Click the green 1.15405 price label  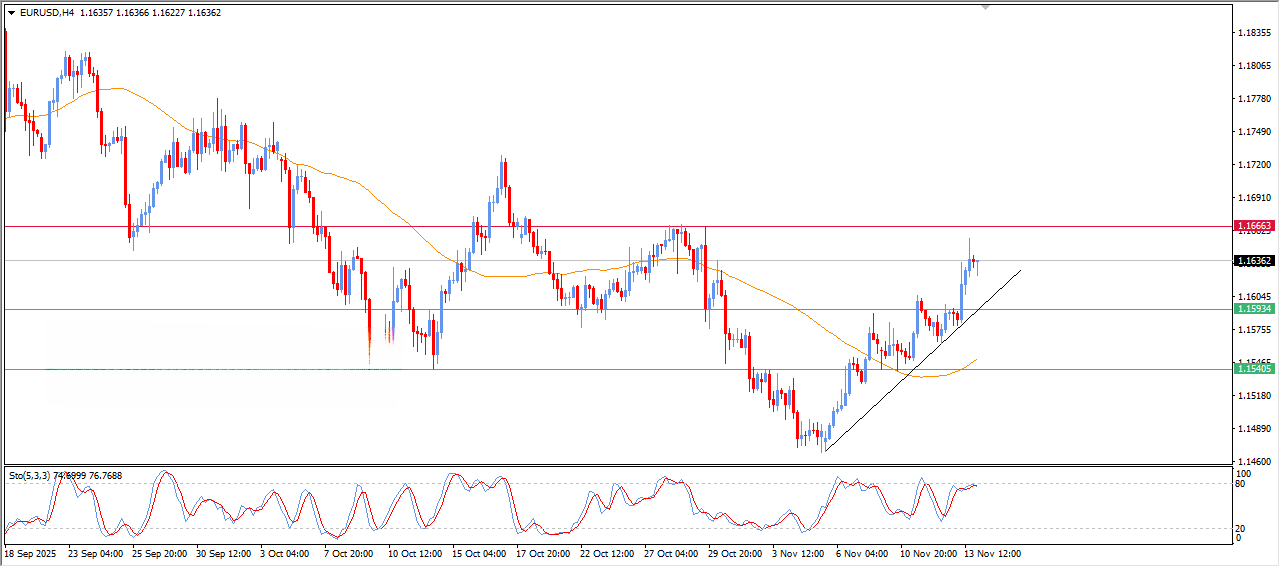pos(1254,369)
